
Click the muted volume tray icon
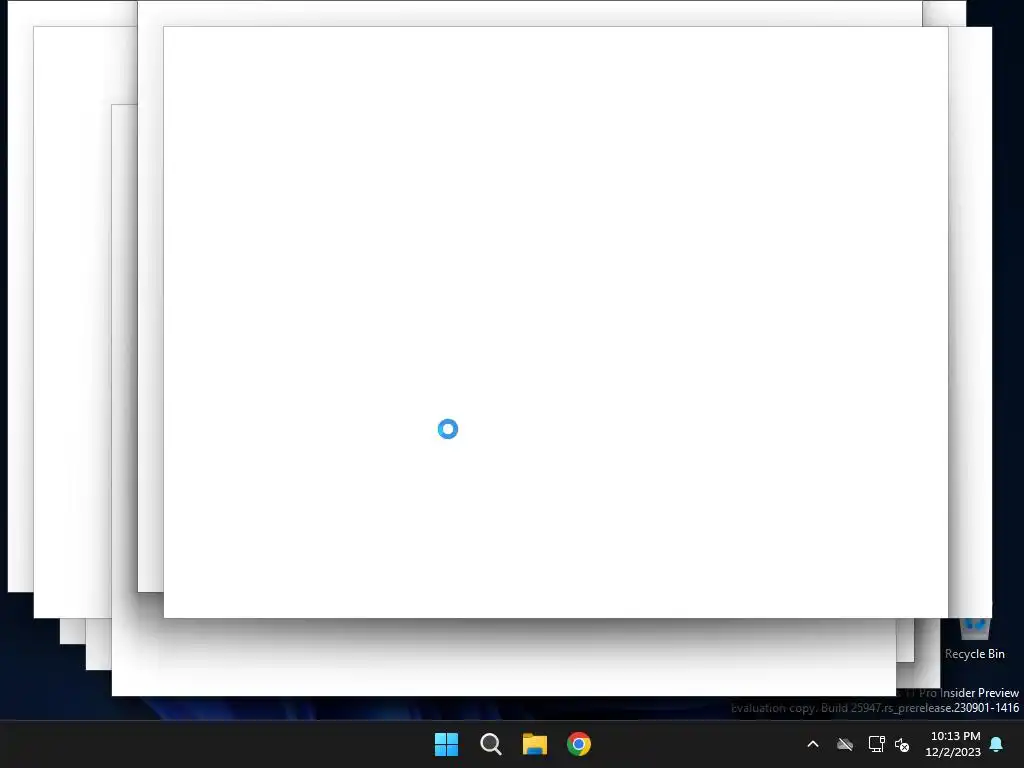pyautogui.click(x=902, y=744)
